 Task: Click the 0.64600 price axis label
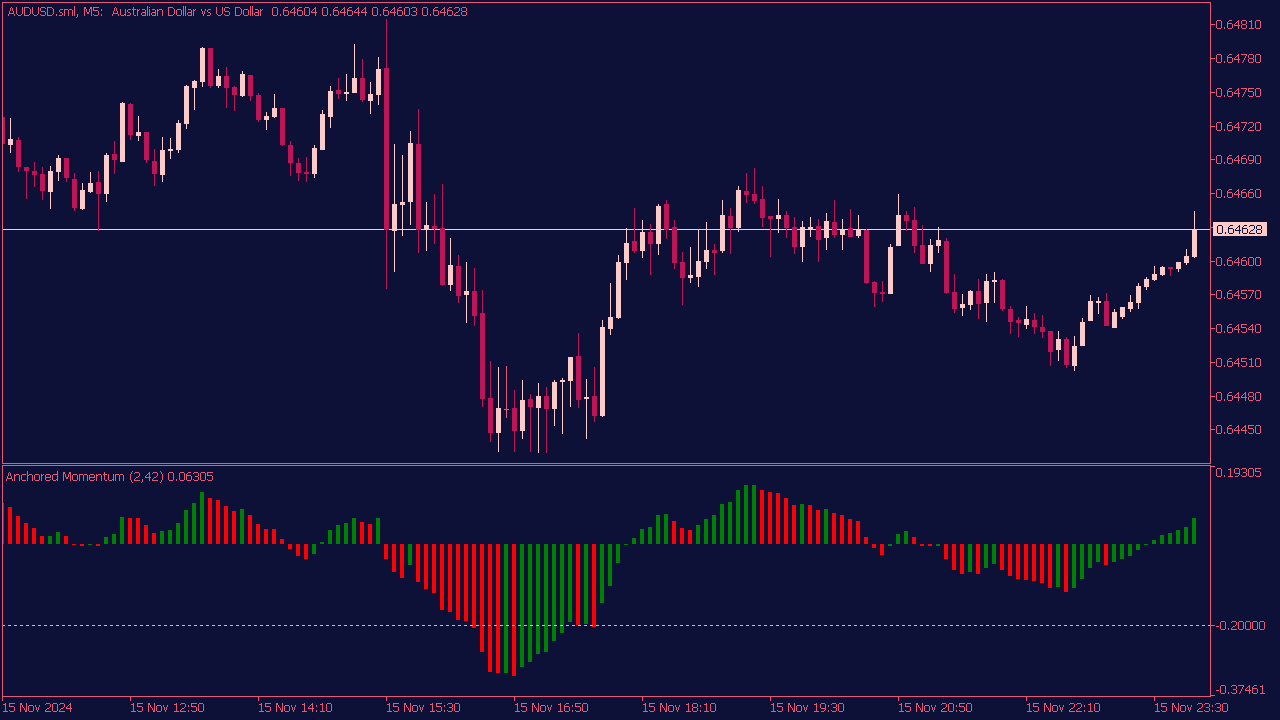(1238, 261)
